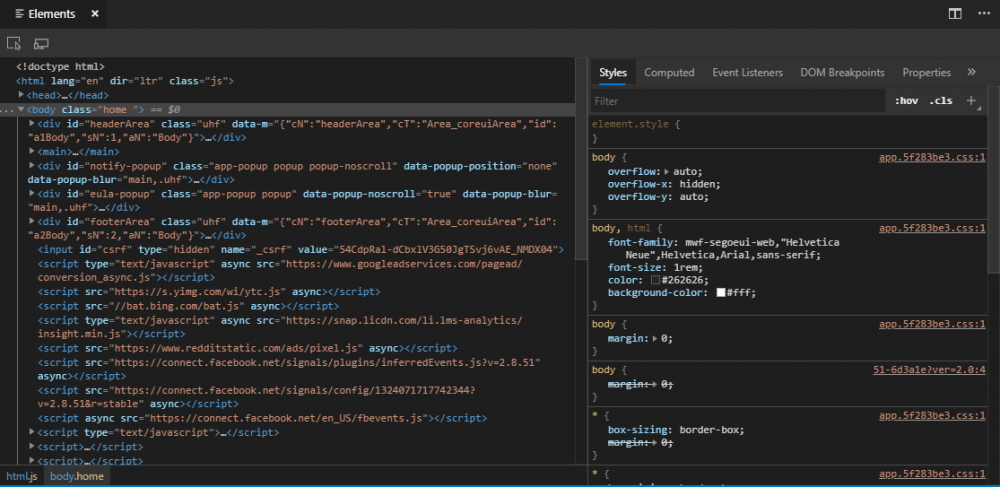Click the DOM tree vertical scrollbar
The height and width of the screenshot is (487, 1000).
tap(580, 158)
